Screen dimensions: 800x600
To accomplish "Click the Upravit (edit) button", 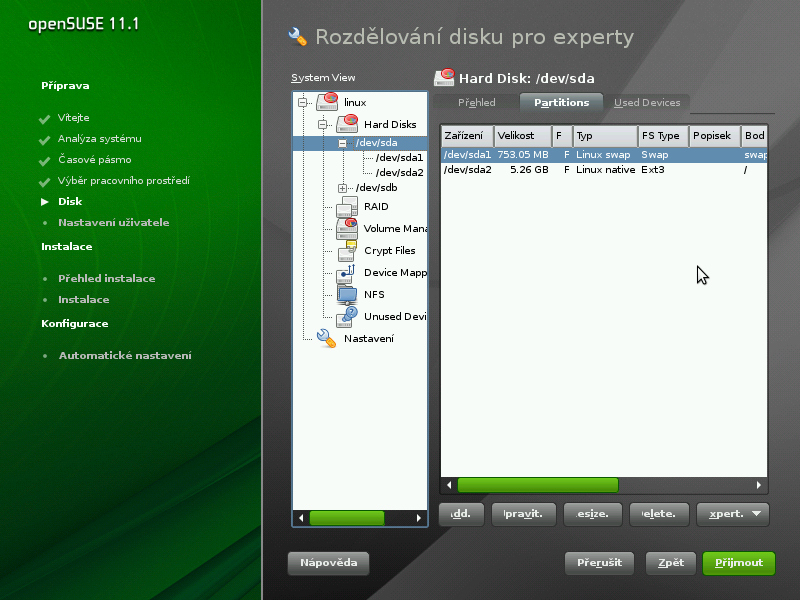I will pos(523,514).
